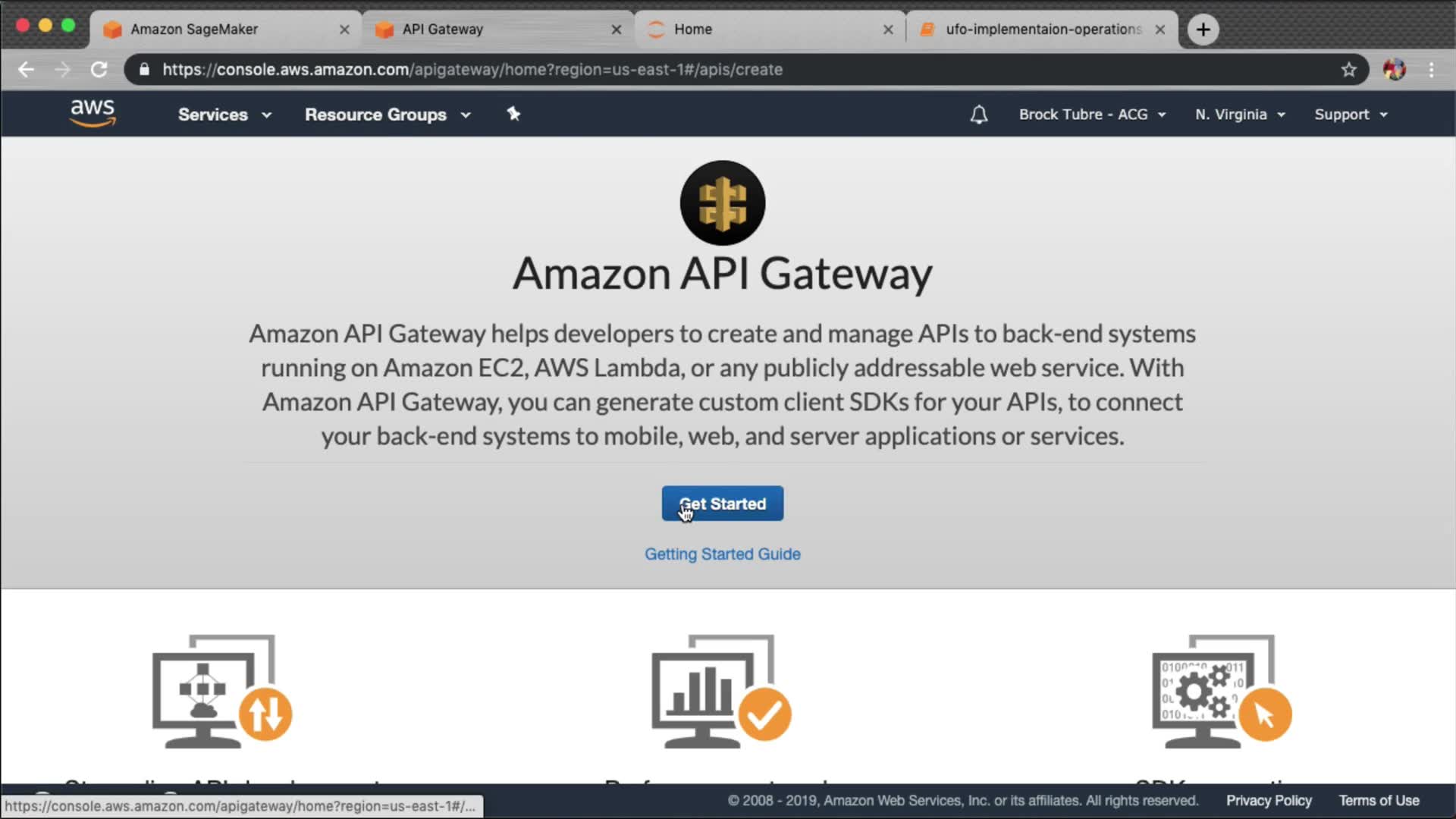Switch to the ufo-implementaion-operations tab
This screenshot has width=1456, height=819.
point(1042,30)
